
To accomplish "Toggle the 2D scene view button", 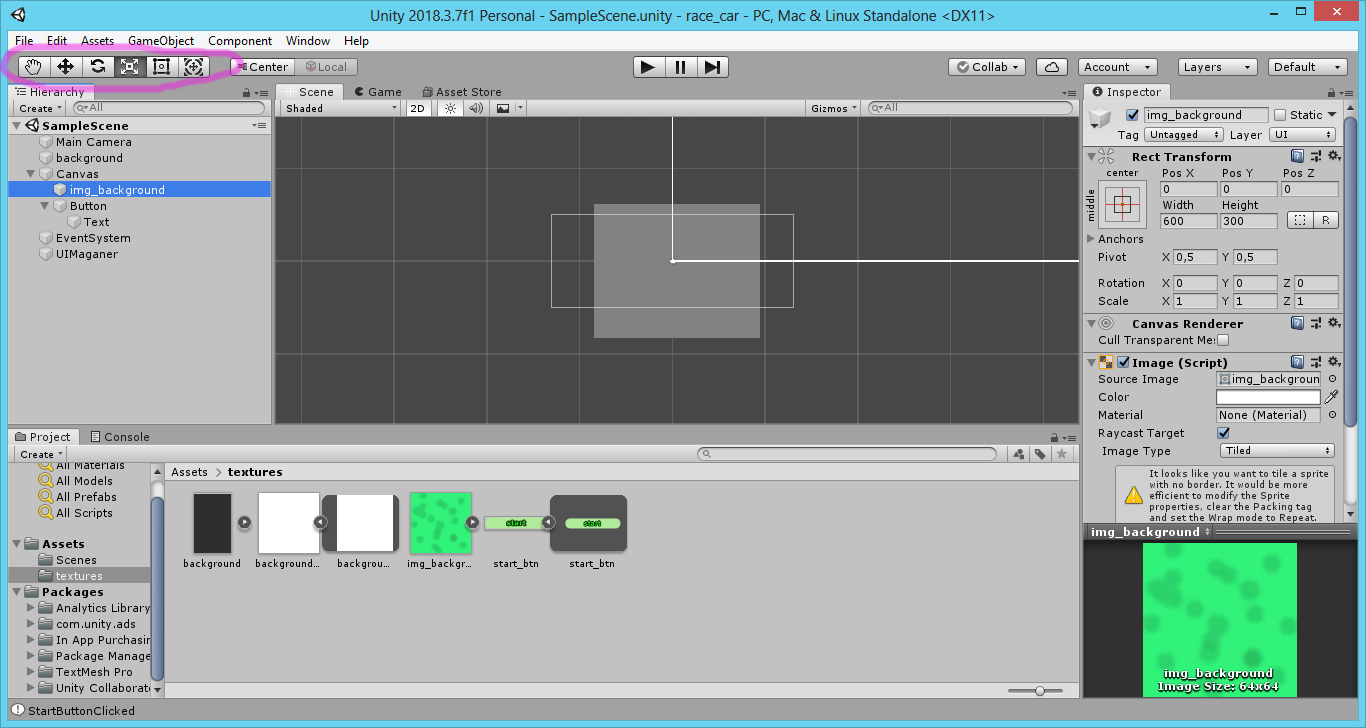I will tap(418, 108).
